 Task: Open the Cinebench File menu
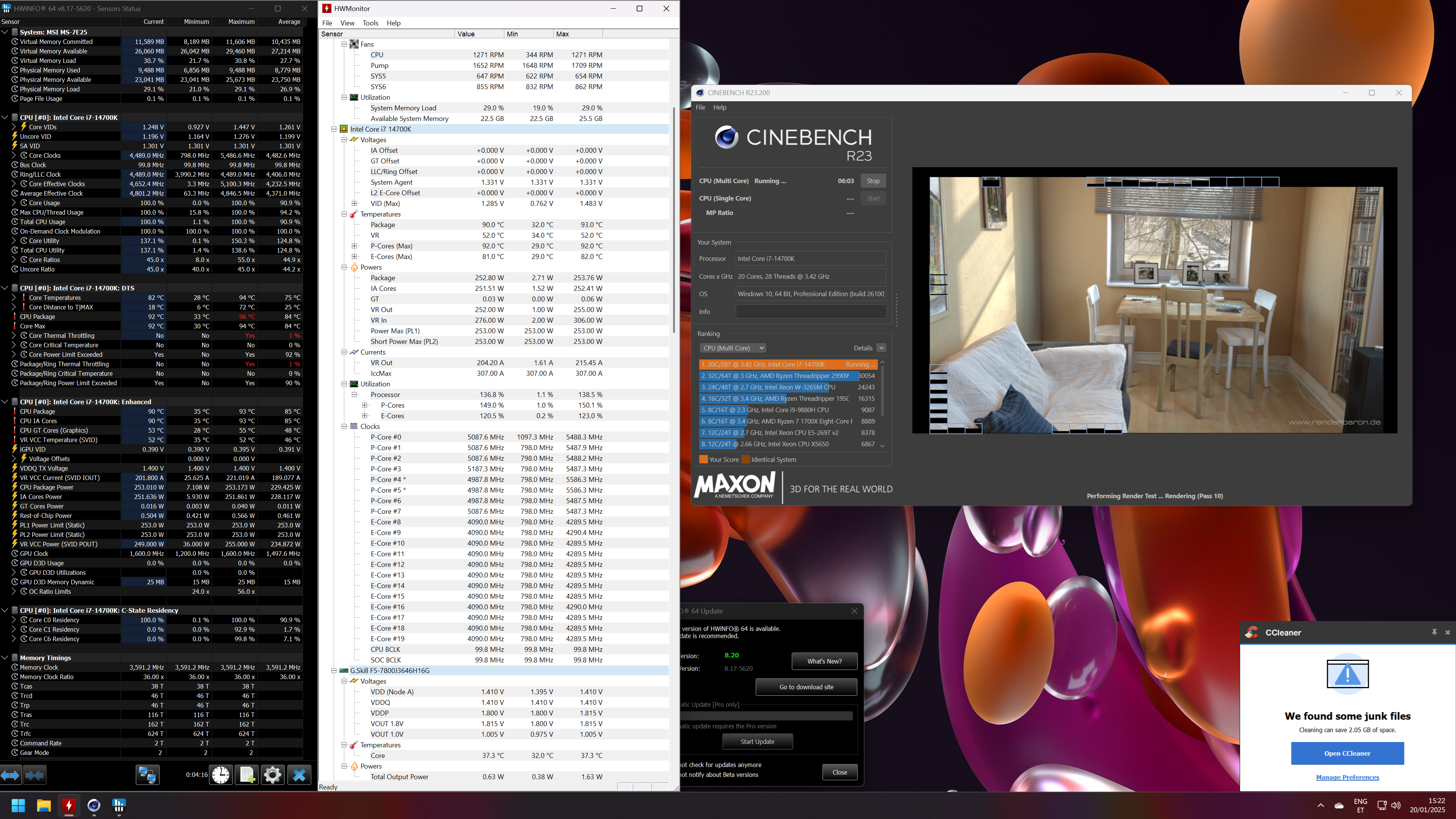coord(700,107)
